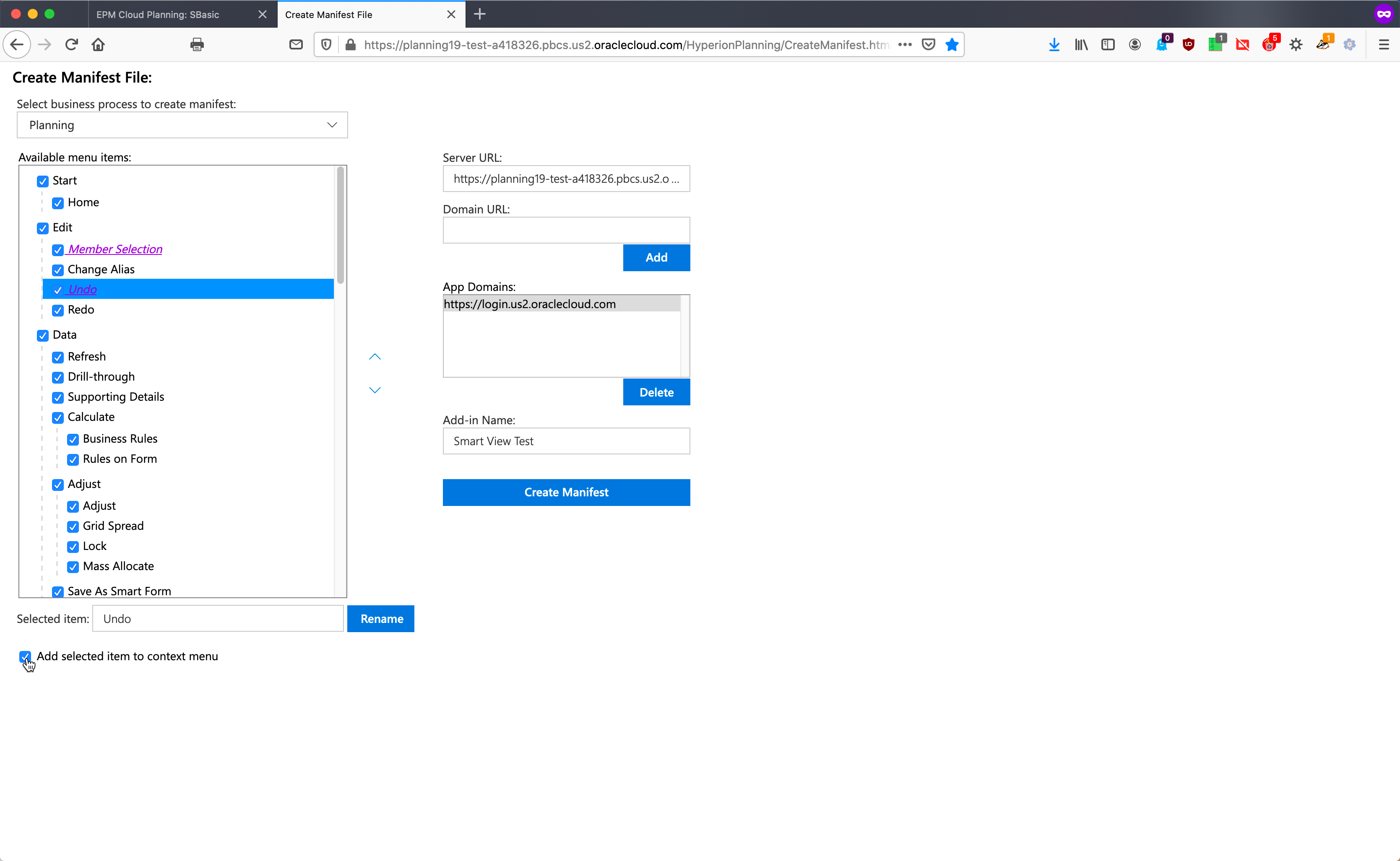The width and height of the screenshot is (1400, 861).
Task: Open the downloads panel
Action: (x=1054, y=44)
